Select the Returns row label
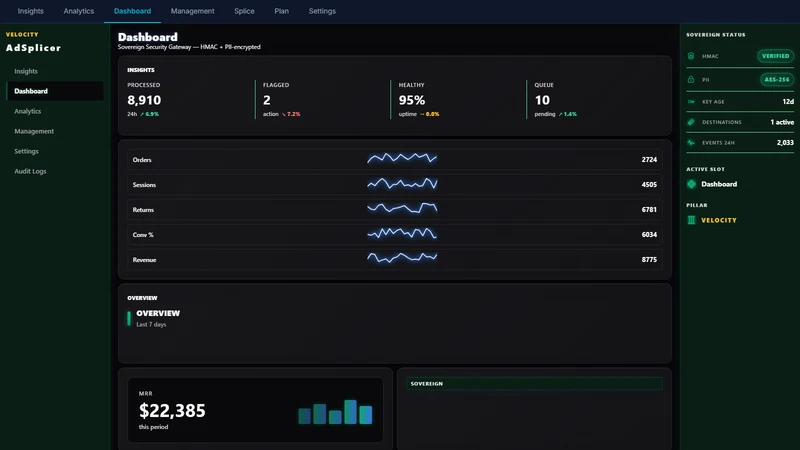800x450 pixels. click(x=143, y=210)
